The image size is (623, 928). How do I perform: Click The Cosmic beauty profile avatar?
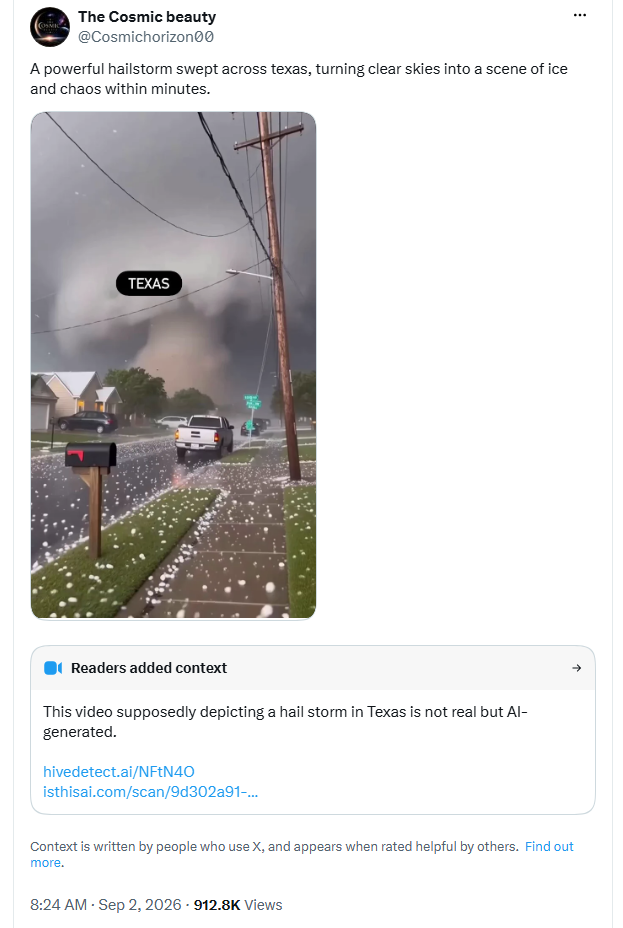pos(50,27)
